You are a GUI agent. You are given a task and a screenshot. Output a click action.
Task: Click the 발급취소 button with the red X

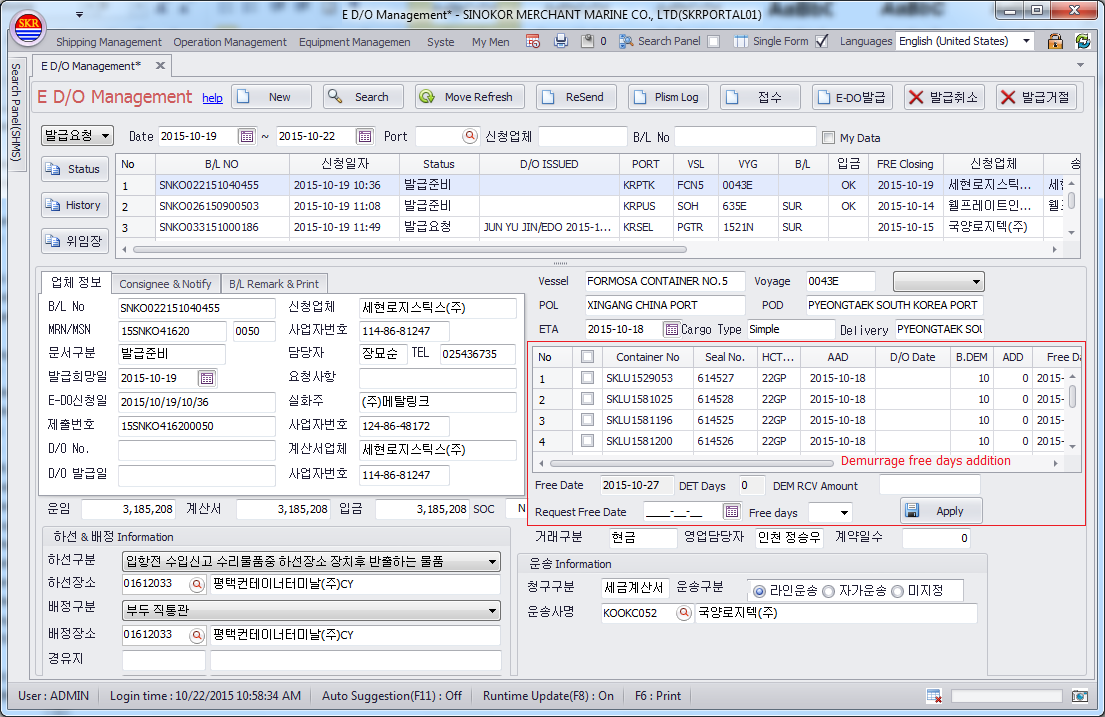(x=944, y=97)
